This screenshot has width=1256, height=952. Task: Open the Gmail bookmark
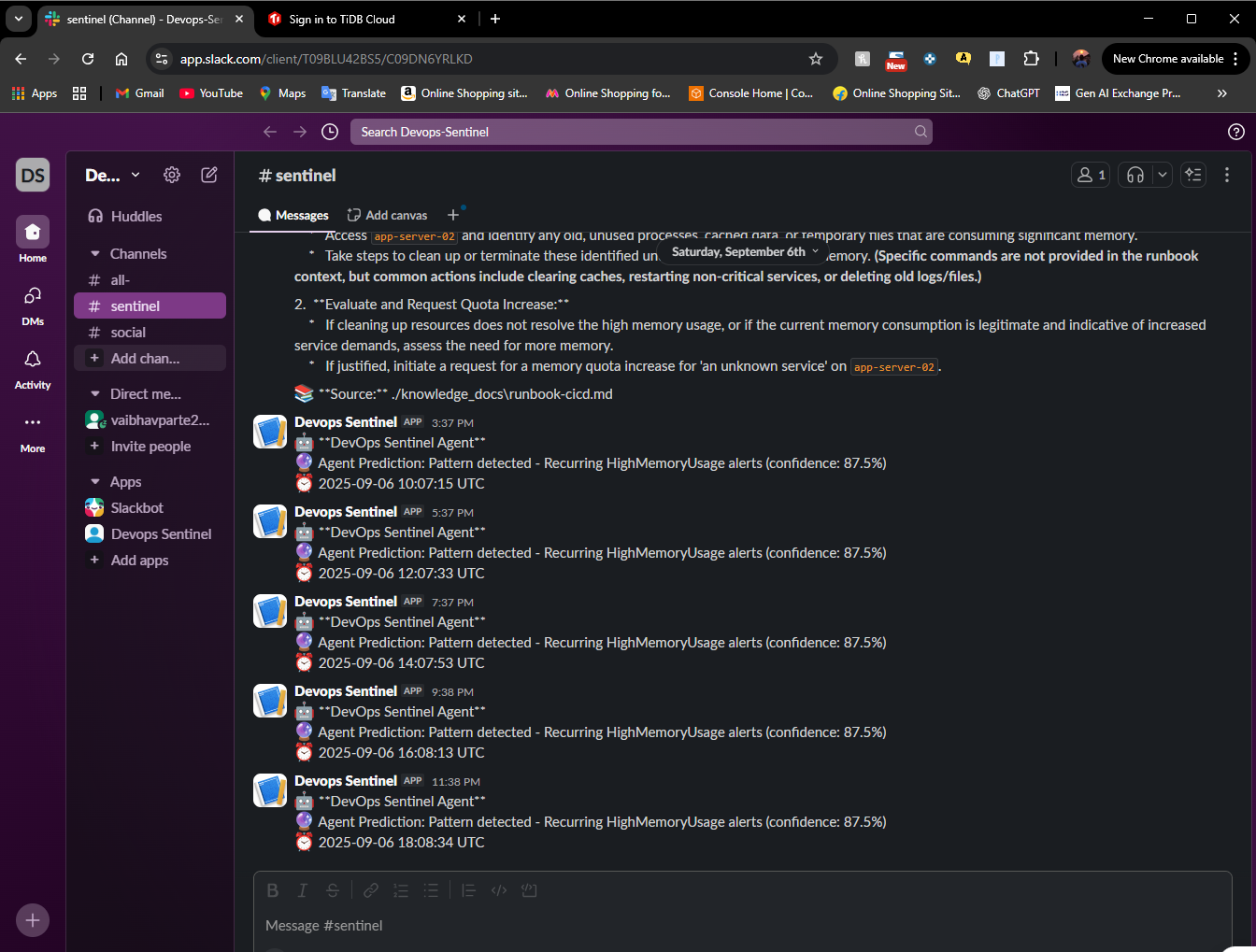139,93
